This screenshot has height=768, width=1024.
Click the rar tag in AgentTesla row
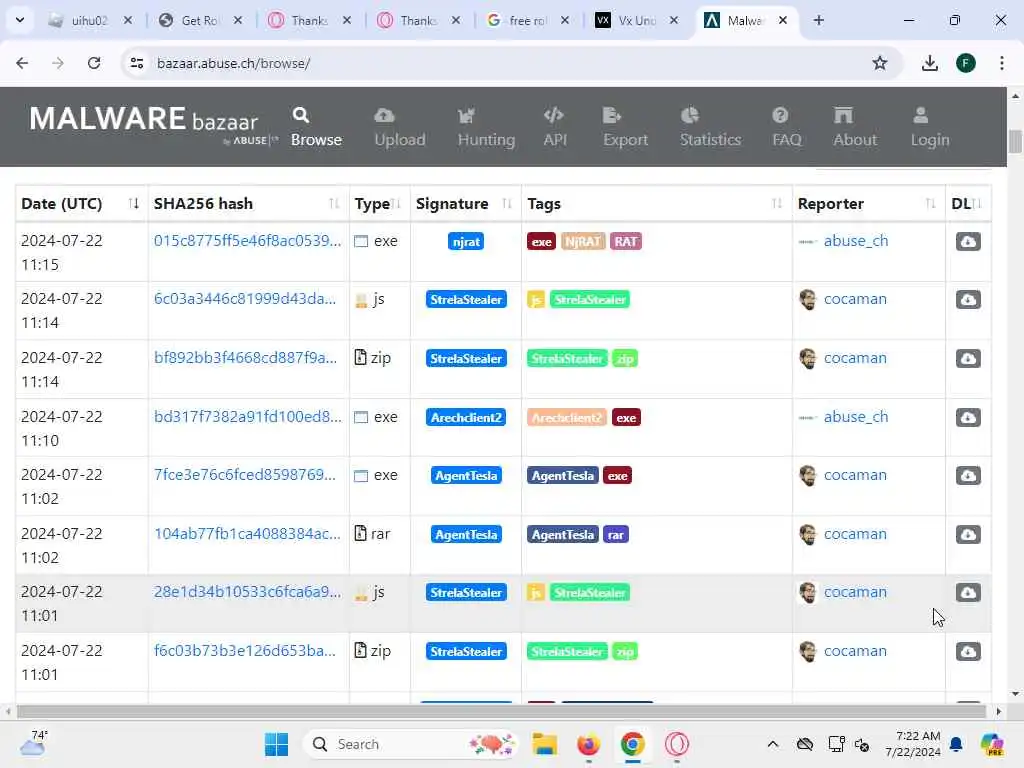(615, 535)
